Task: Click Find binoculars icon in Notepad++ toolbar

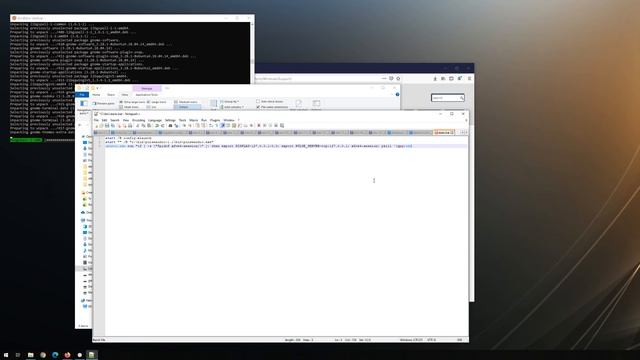Action: (170, 126)
